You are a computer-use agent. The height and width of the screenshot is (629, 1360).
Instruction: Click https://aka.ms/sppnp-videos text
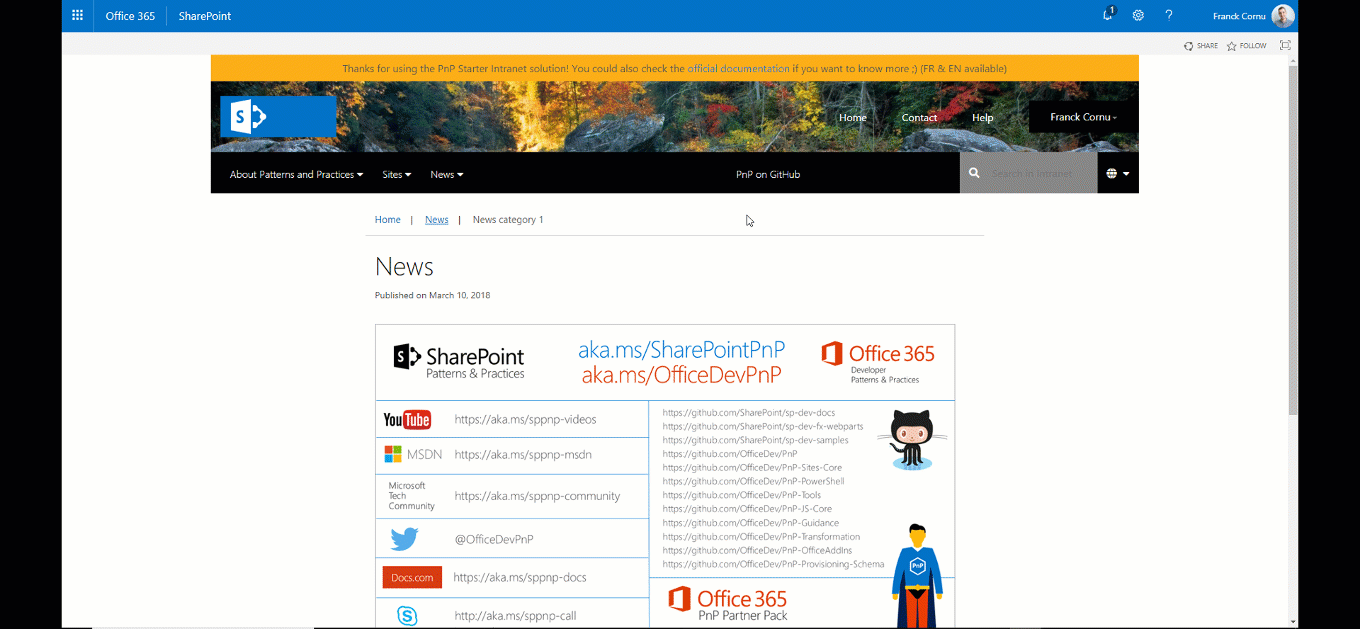525,420
